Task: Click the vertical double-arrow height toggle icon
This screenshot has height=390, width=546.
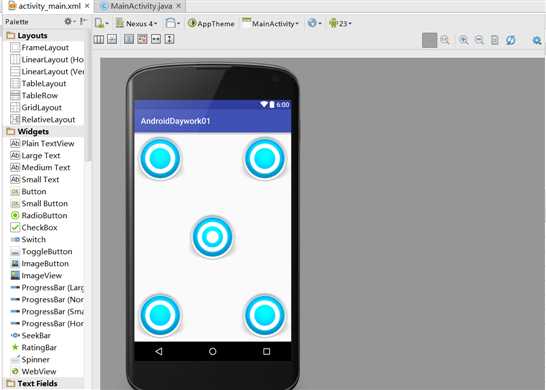Action: coord(169,39)
